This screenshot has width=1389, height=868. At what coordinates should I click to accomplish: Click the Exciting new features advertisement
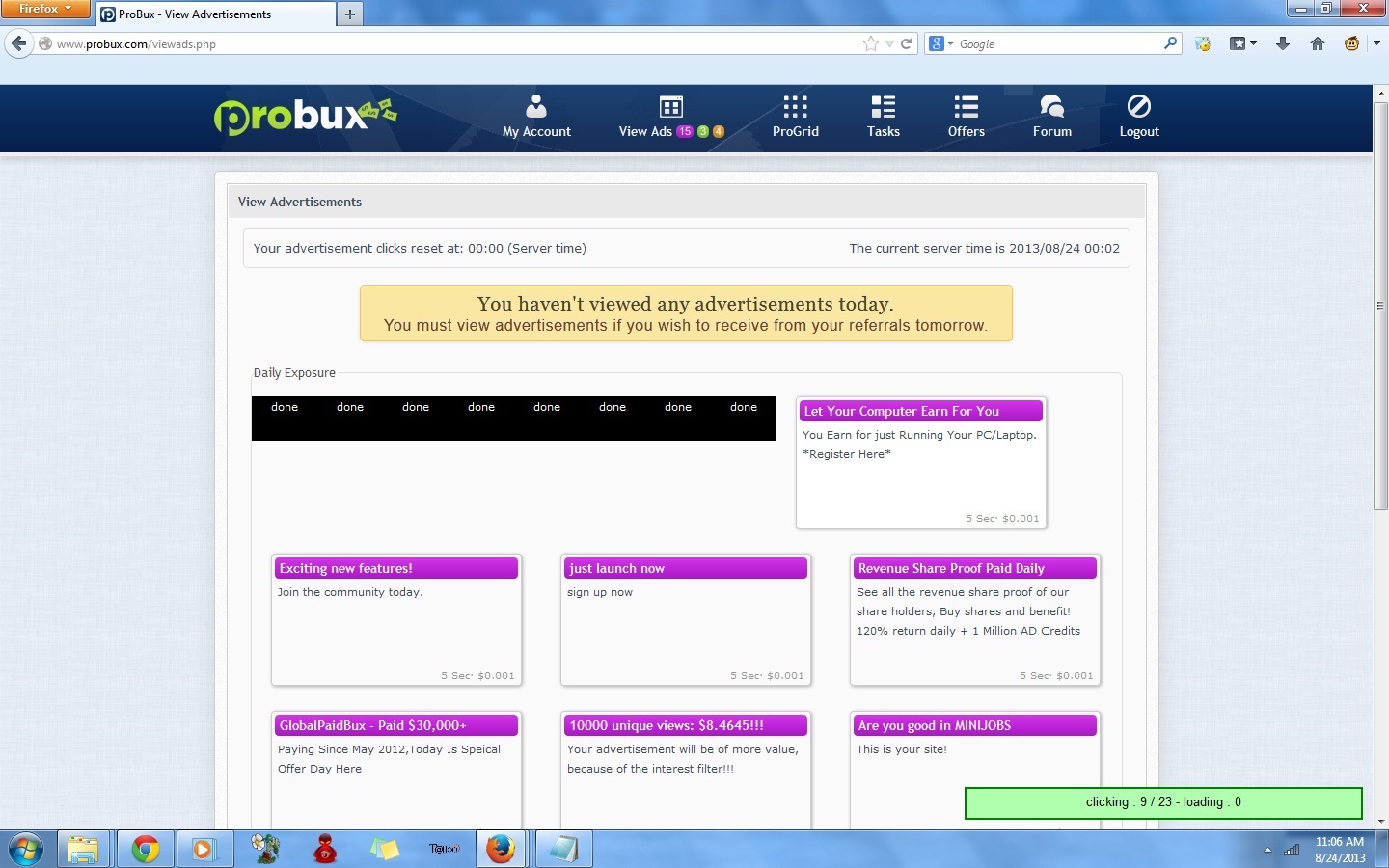tap(395, 568)
